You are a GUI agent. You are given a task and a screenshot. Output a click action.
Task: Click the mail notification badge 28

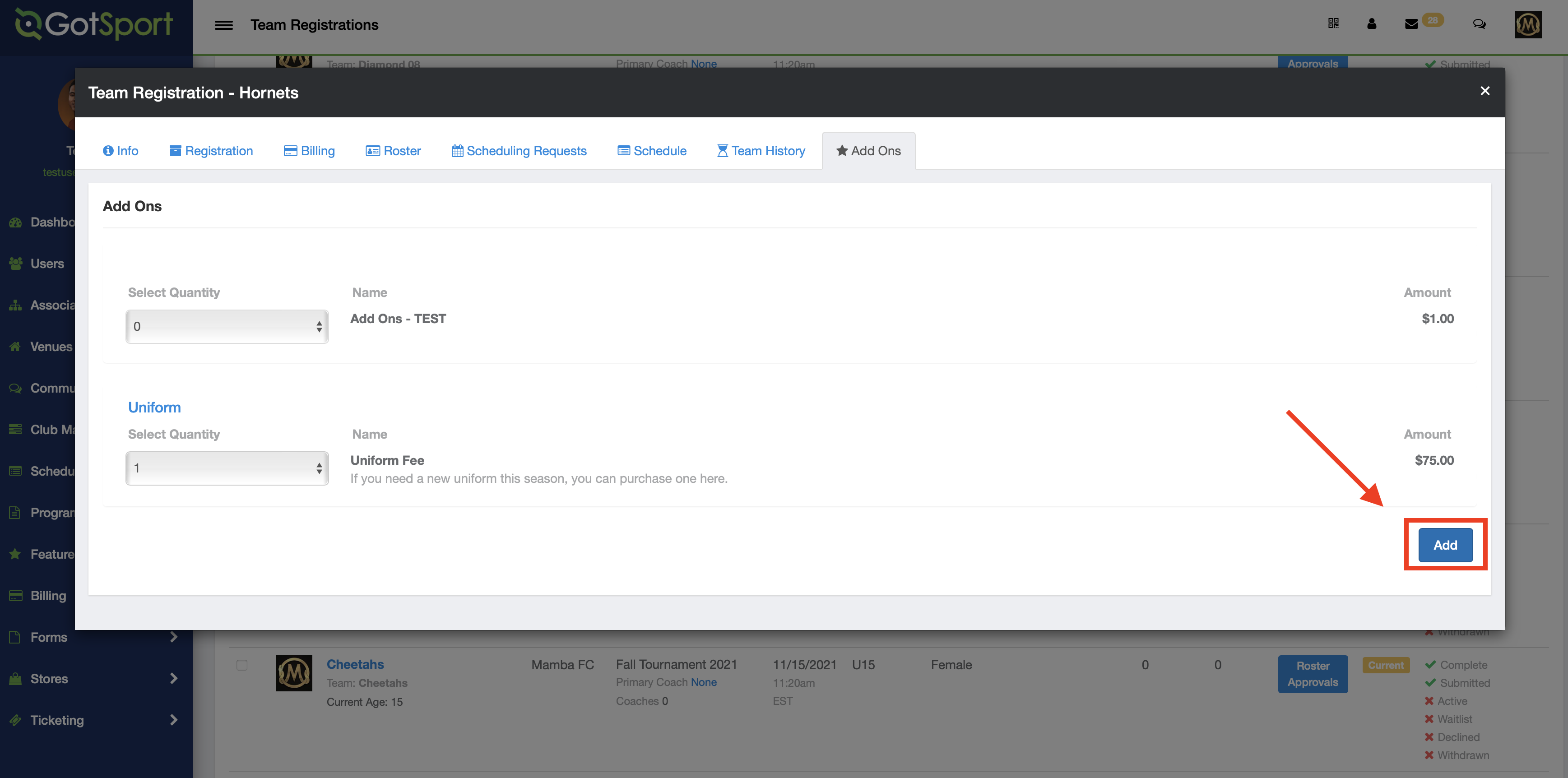pos(1433,20)
